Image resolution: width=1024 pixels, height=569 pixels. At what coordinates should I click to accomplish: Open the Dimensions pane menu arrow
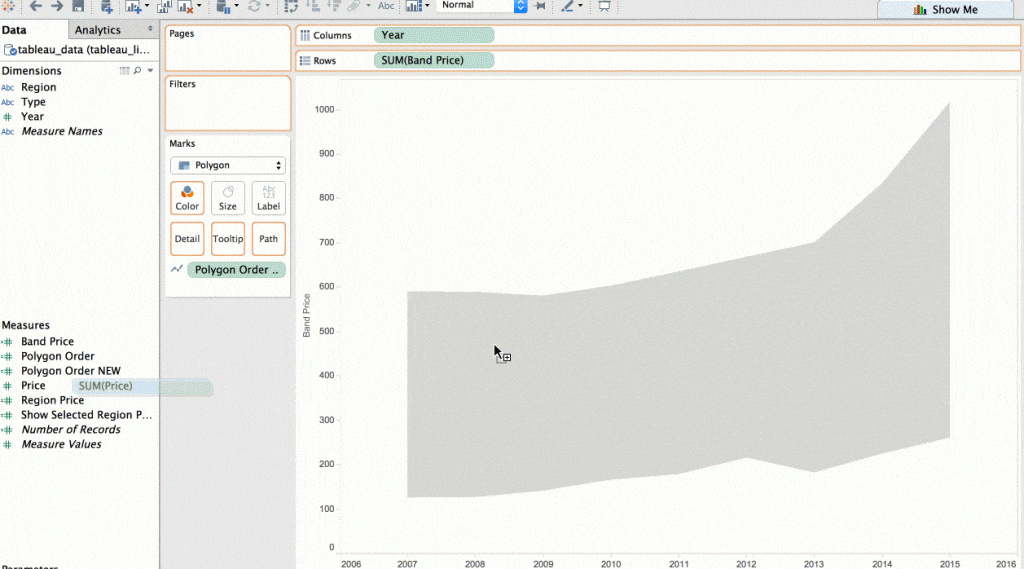tap(150, 71)
